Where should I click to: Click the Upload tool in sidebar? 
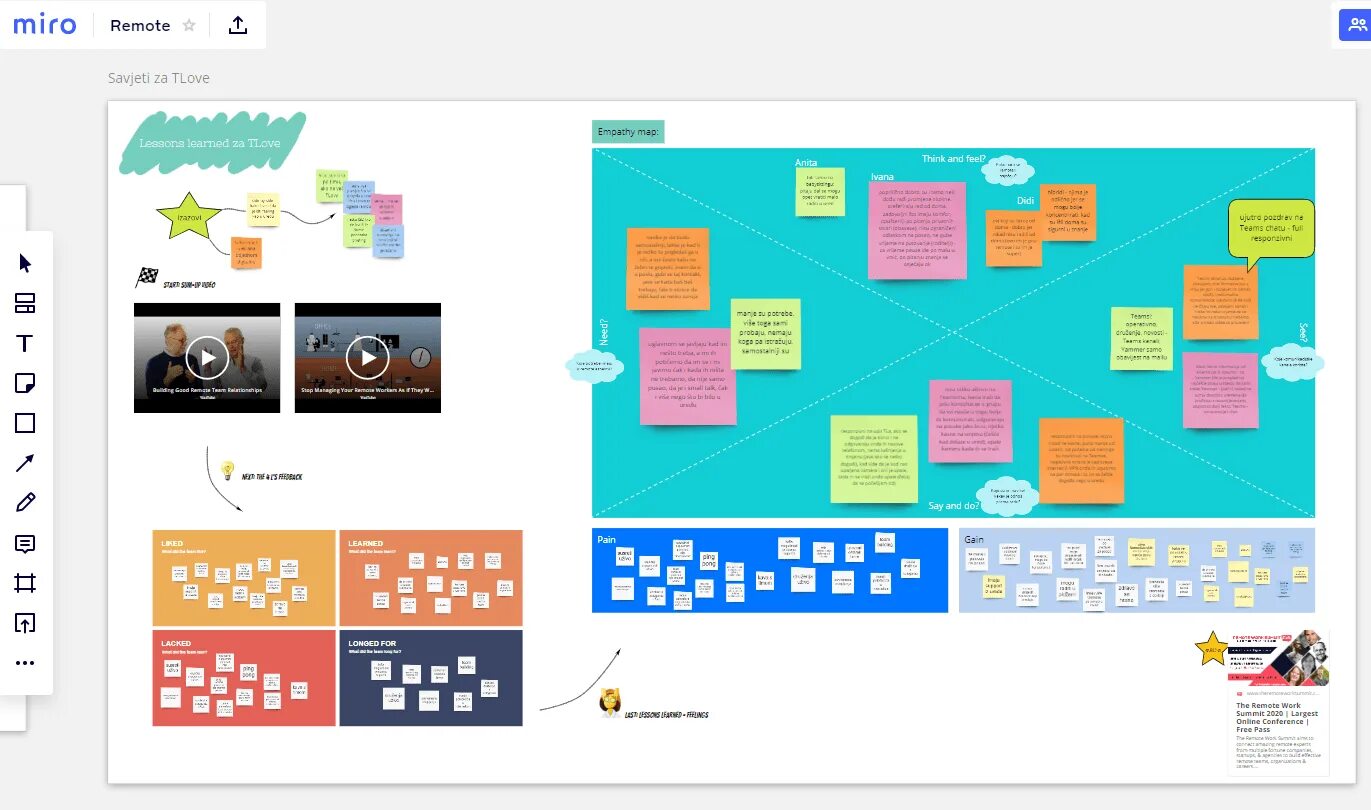[26, 623]
